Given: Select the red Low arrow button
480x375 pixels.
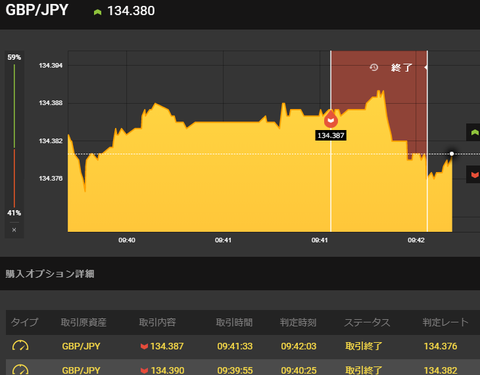Looking at the screenshot, I should point(474,175).
